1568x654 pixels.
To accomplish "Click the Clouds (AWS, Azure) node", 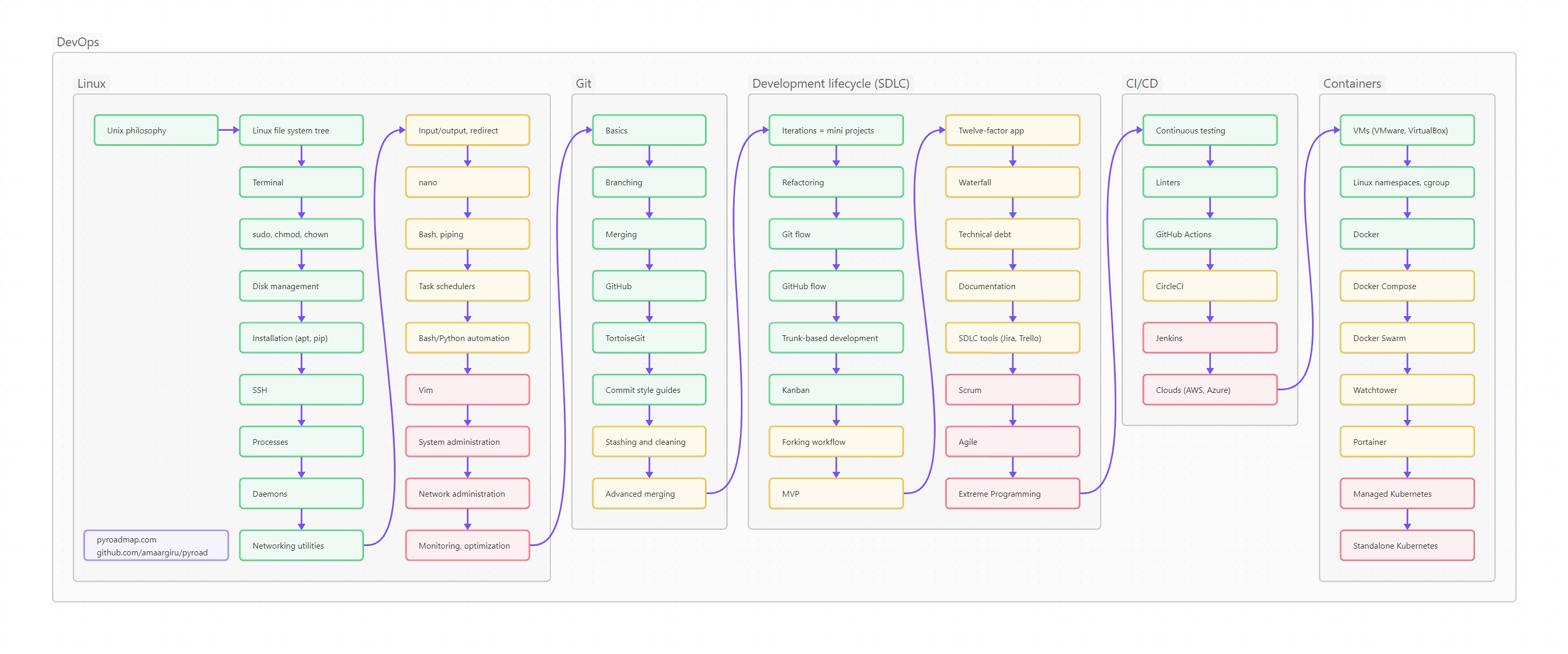I will 1209,390.
